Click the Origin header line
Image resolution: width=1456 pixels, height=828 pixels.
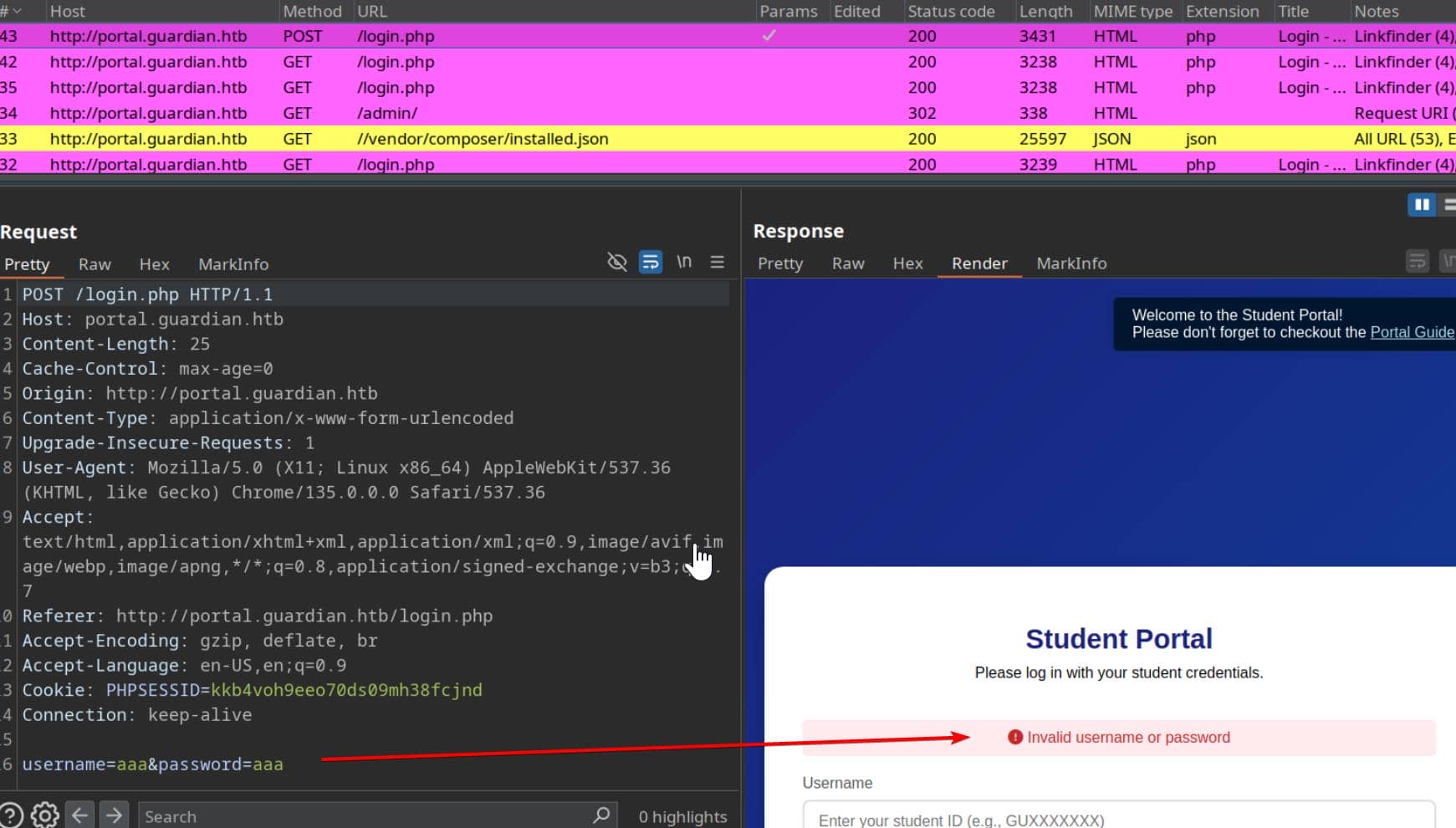200,393
